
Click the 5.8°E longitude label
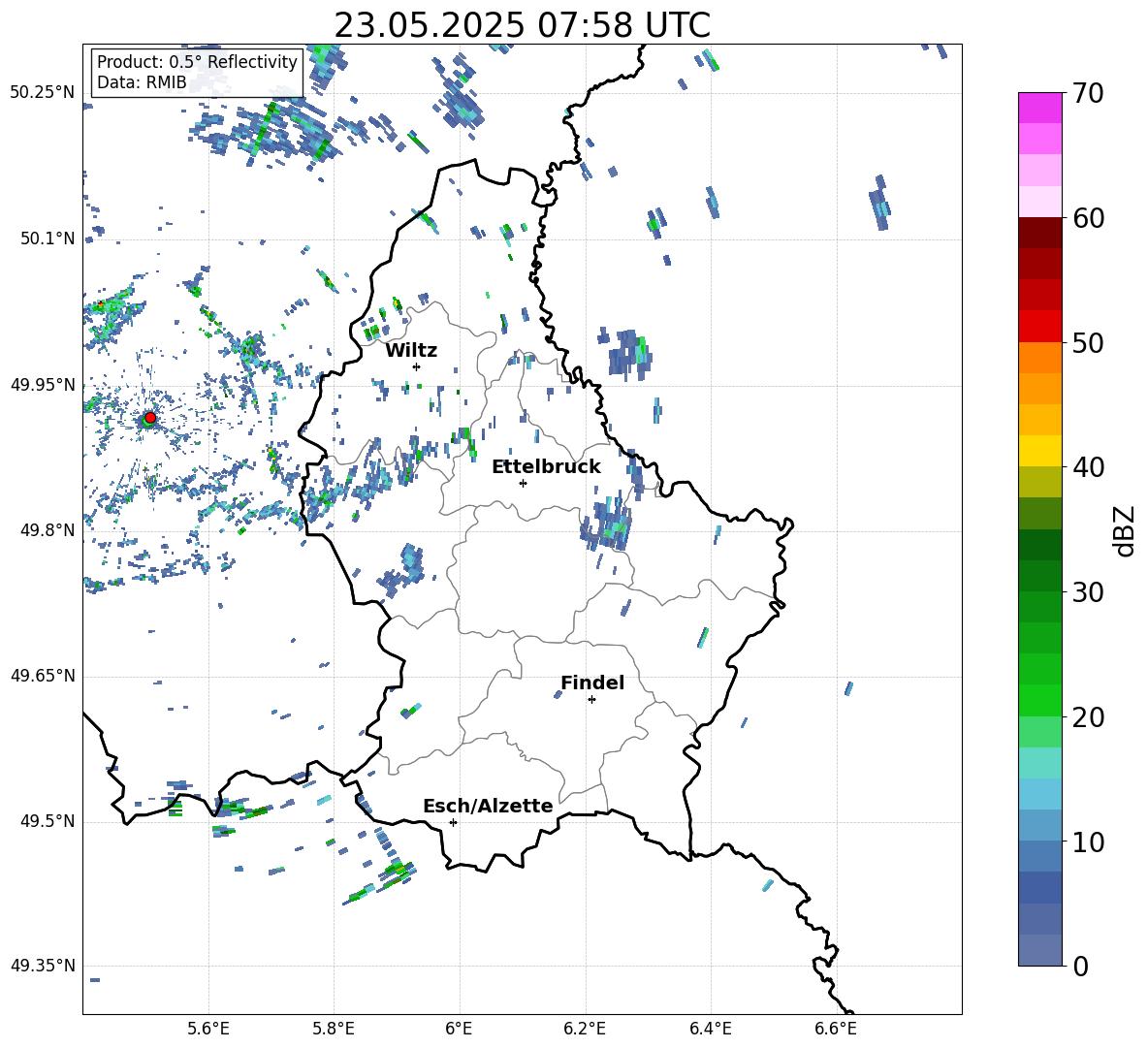pyautogui.click(x=334, y=1030)
